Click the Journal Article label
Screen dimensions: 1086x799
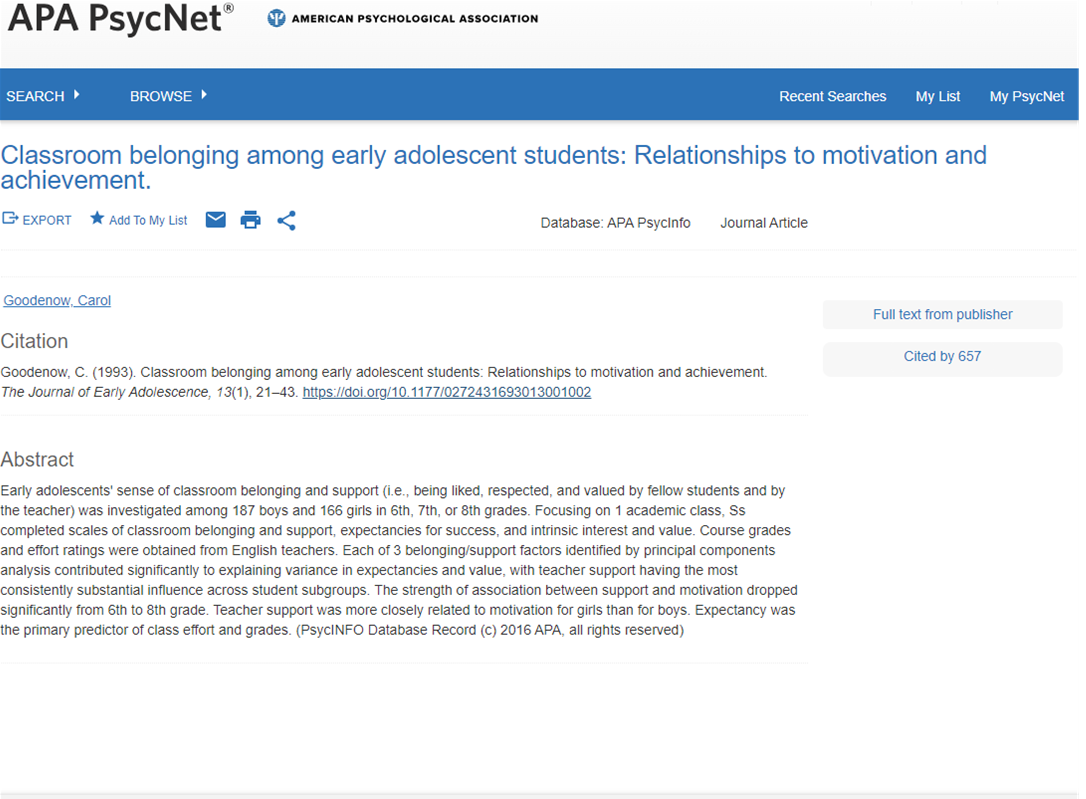tap(763, 223)
